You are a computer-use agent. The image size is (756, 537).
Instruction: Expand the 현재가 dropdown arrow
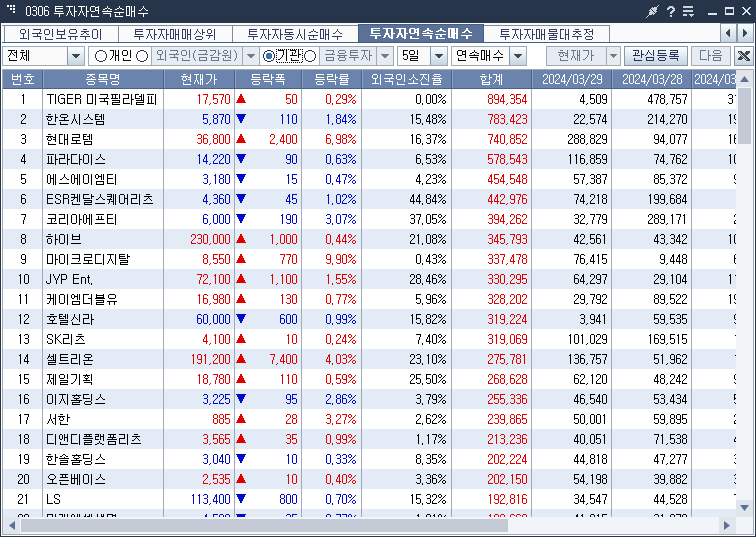coord(613,56)
